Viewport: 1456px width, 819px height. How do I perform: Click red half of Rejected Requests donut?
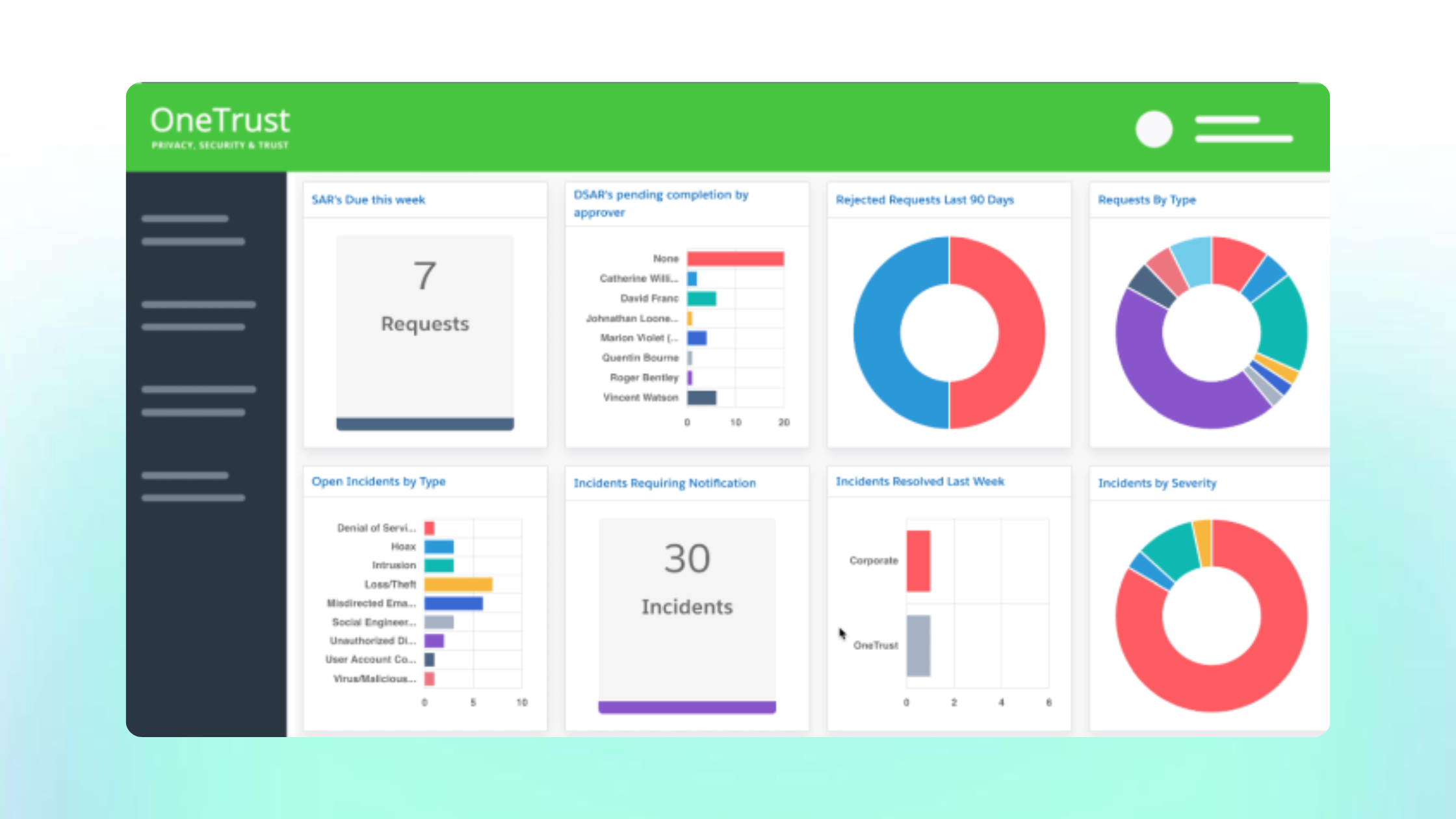point(1021,333)
